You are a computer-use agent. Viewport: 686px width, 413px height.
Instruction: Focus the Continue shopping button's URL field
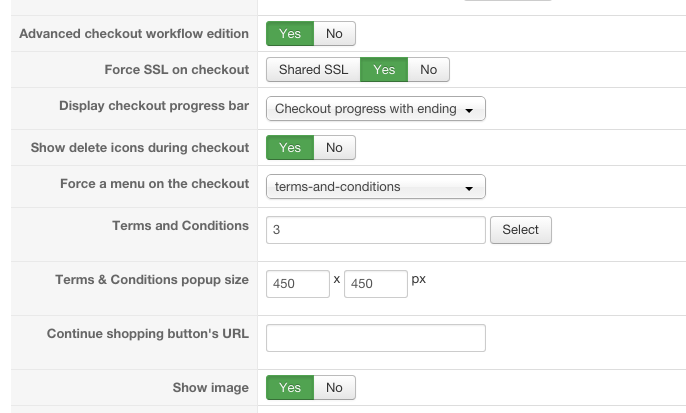pos(375,338)
